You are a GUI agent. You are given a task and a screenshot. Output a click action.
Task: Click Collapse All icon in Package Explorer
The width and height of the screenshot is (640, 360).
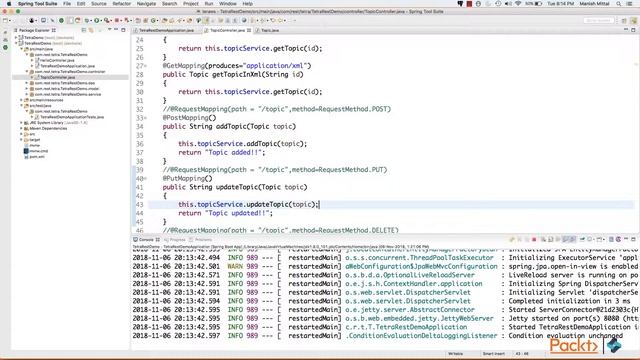coord(84,30)
